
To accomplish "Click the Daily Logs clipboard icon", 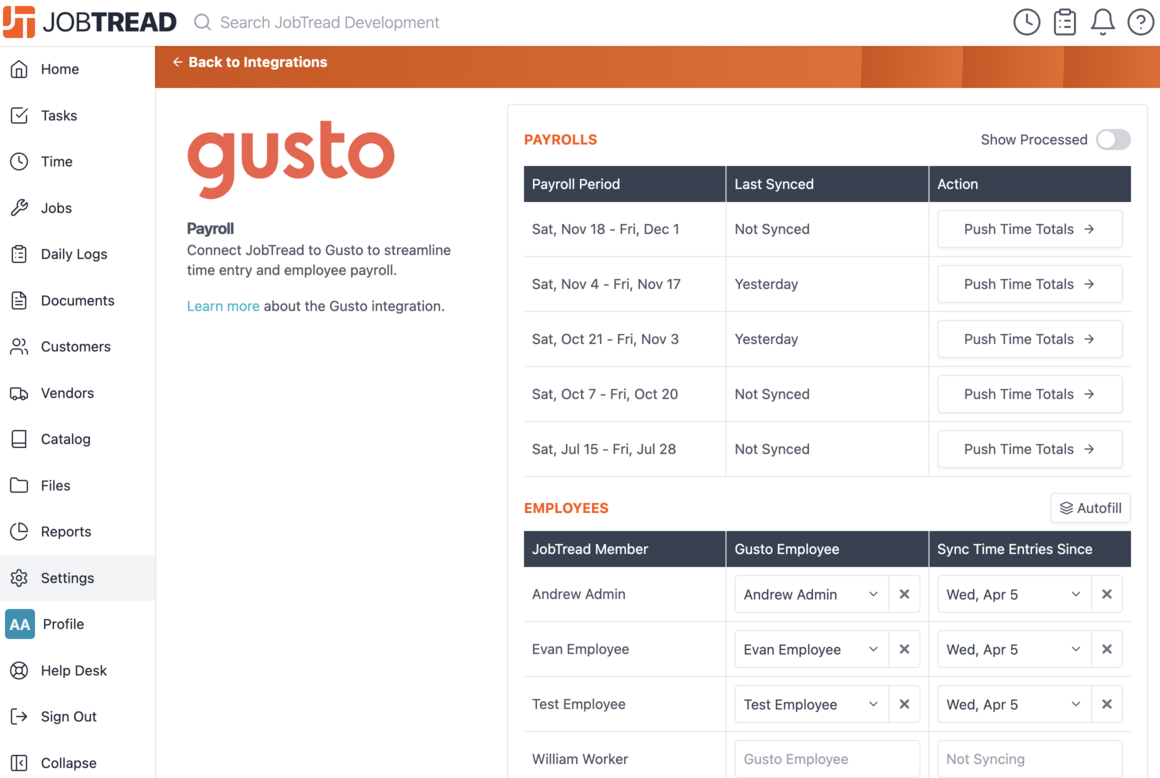I will click(19, 254).
